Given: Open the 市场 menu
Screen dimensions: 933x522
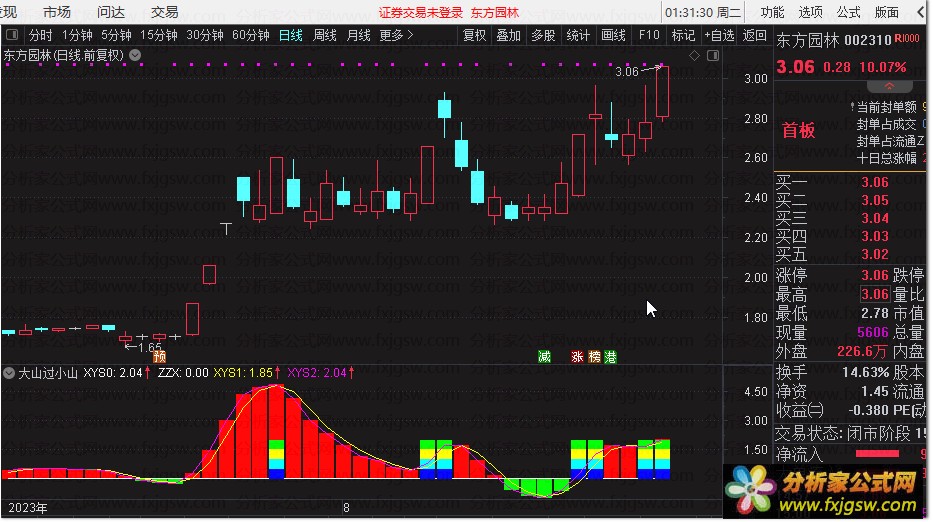Looking at the screenshot, I should click(x=57, y=12).
